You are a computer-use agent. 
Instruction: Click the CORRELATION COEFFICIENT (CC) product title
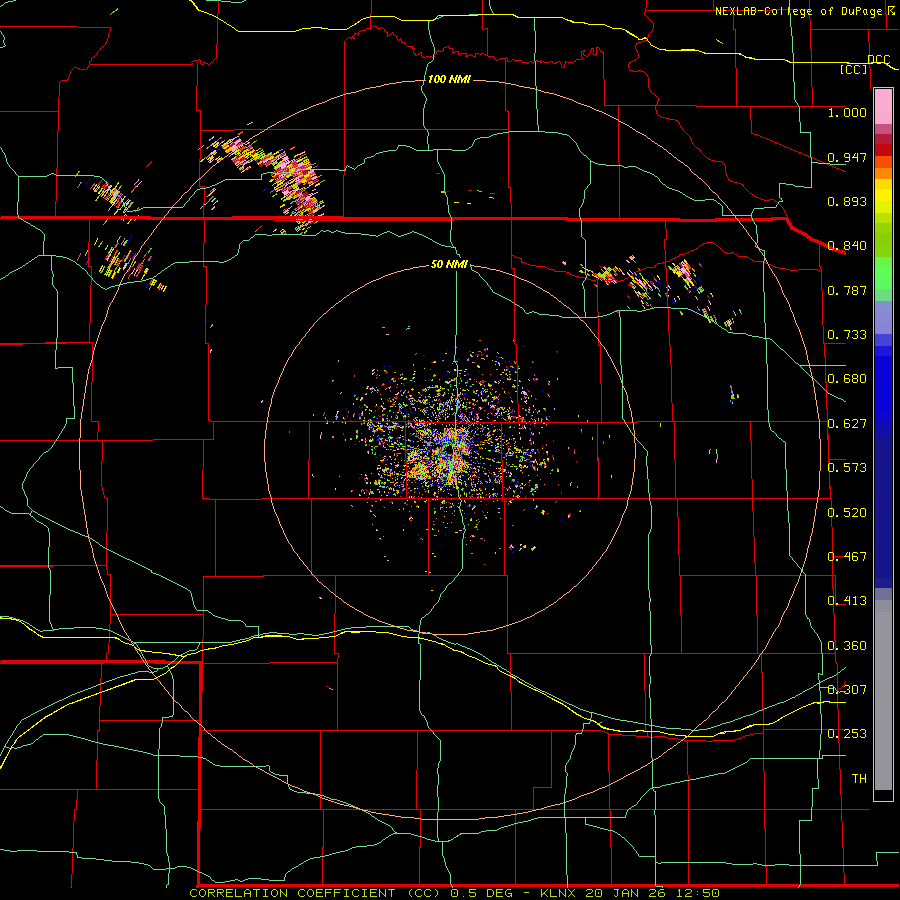click(315, 893)
